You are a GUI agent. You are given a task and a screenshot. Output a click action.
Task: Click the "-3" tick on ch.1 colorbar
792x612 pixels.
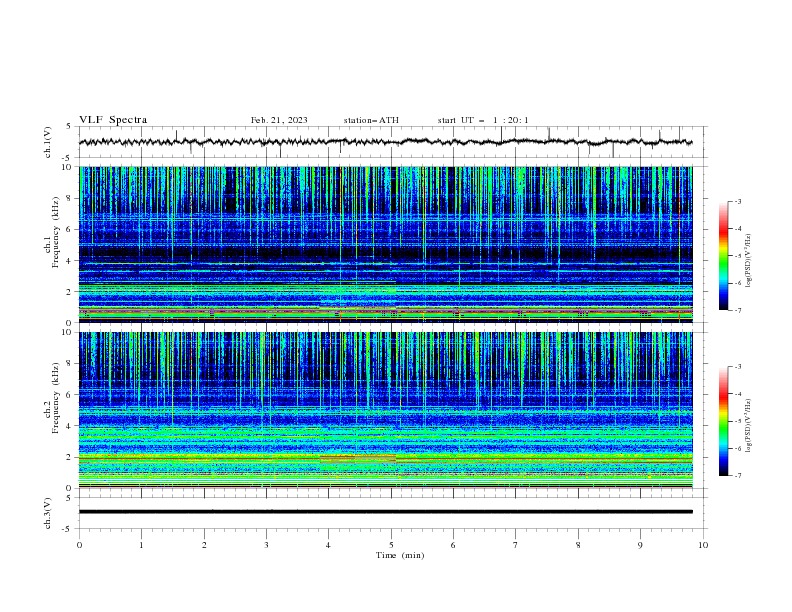click(x=737, y=201)
